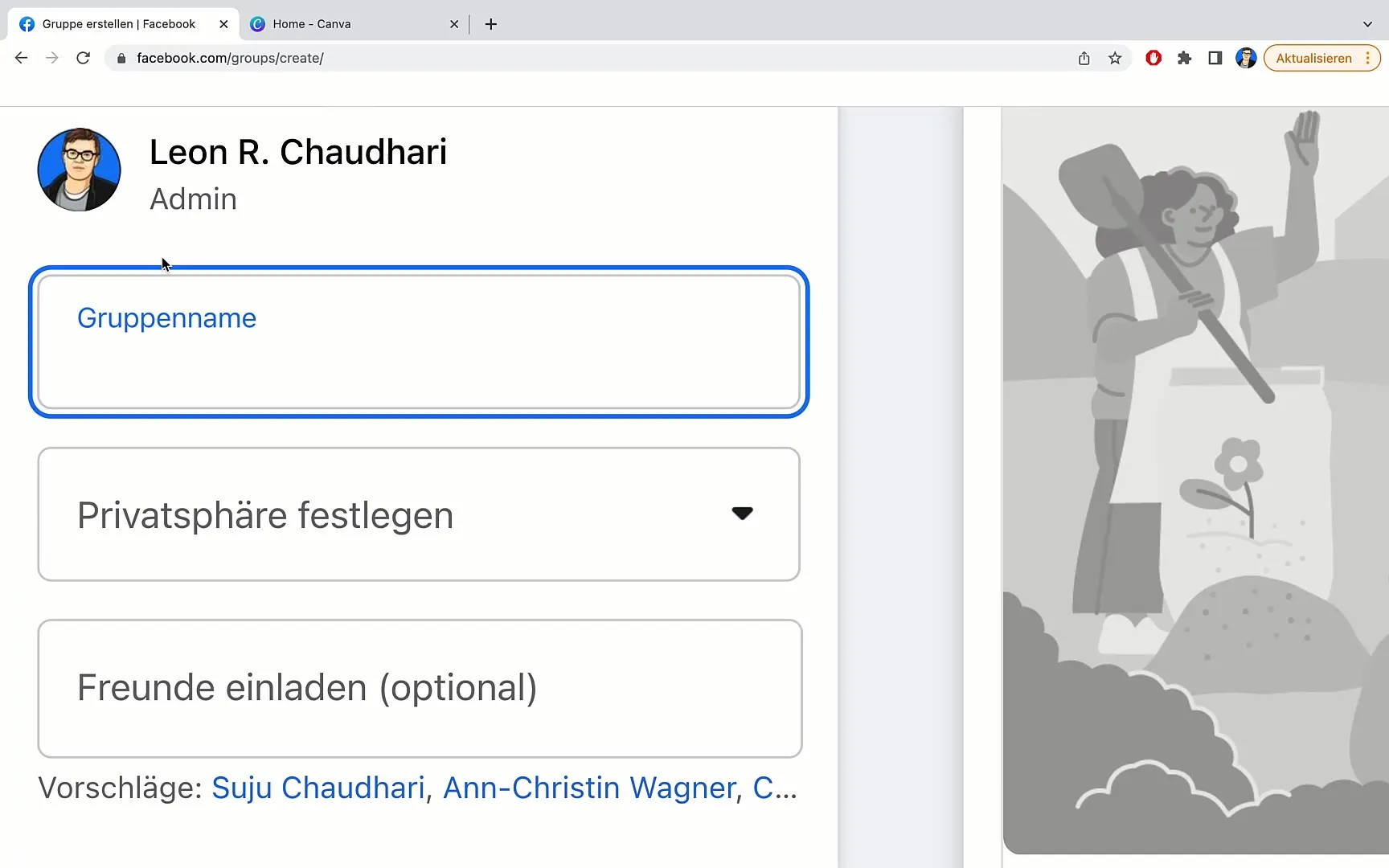1389x868 pixels.
Task: Bookmark this page with the star icon
Action: pyautogui.click(x=1115, y=58)
